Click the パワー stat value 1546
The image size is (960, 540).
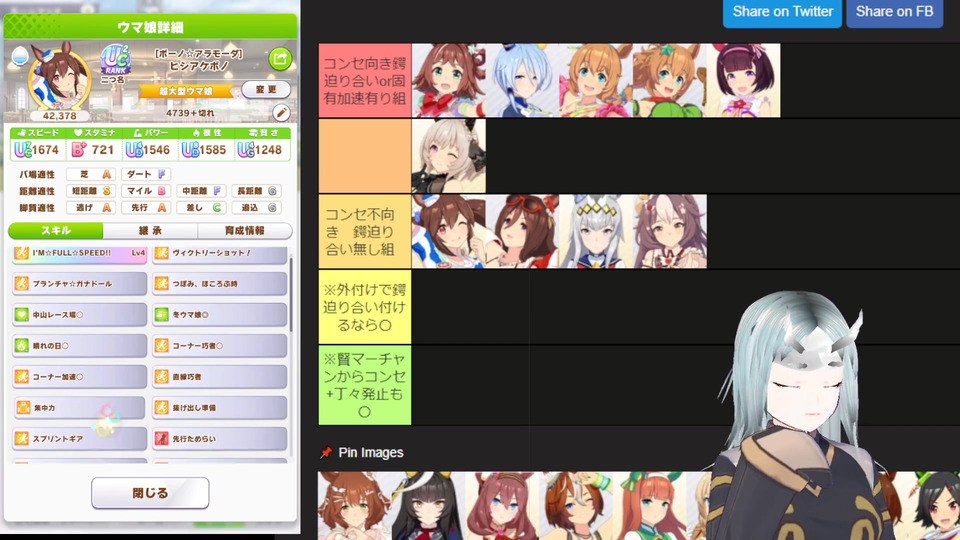point(157,150)
